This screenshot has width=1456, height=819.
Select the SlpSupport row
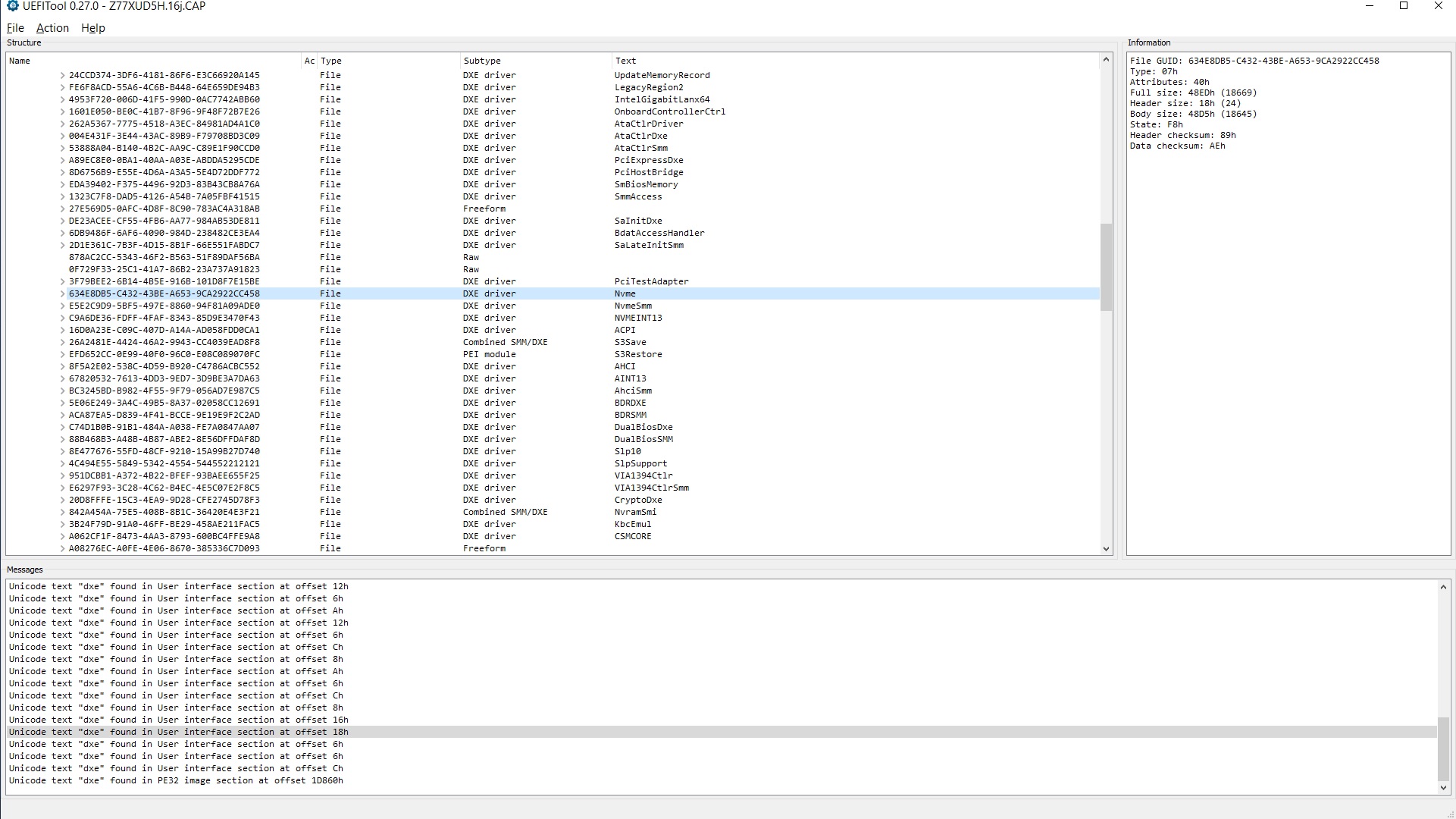tap(553, 463)
